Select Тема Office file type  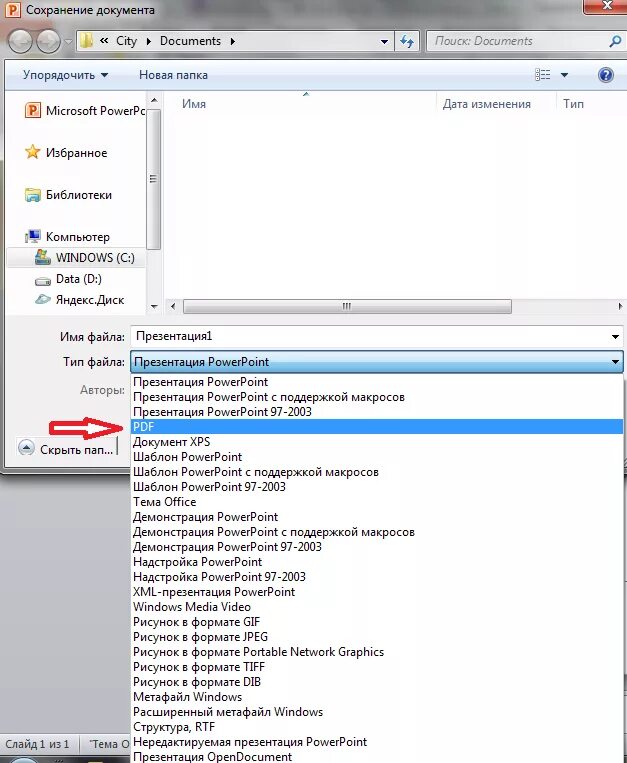pyautogui.click(x=377, y=502)
